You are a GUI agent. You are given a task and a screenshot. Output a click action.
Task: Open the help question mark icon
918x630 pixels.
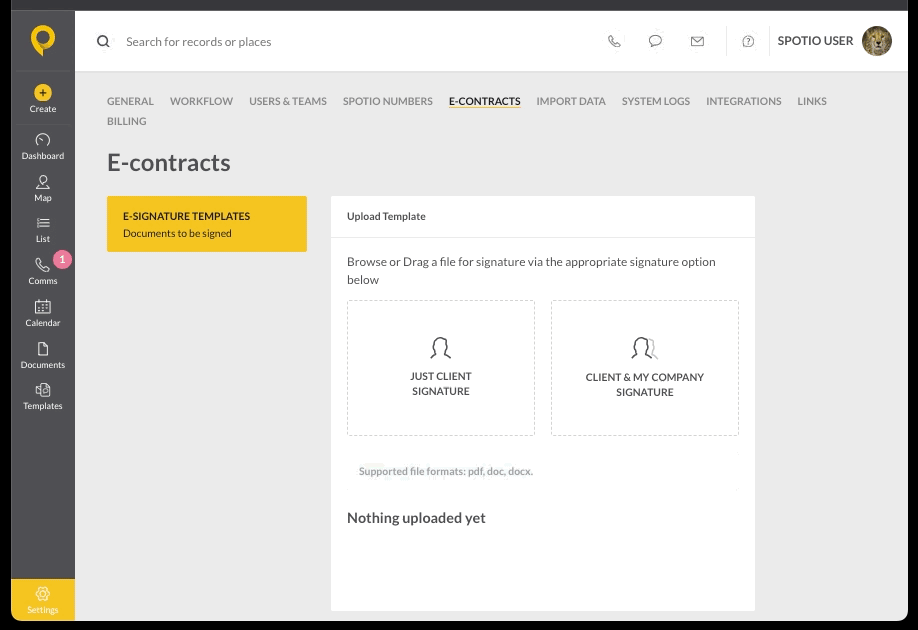(x=748, y=41)
